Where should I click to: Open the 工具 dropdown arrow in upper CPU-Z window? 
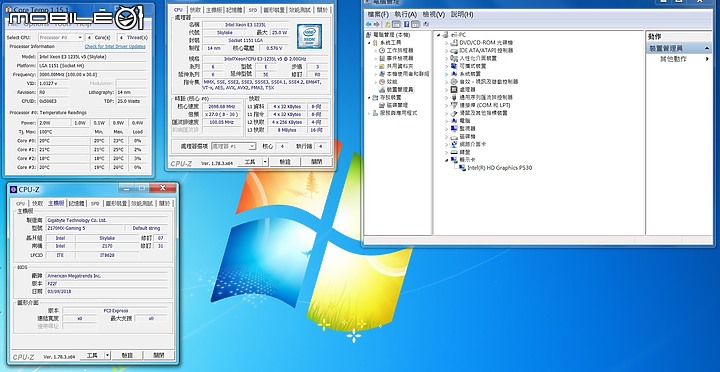click(x=265, y=162)
